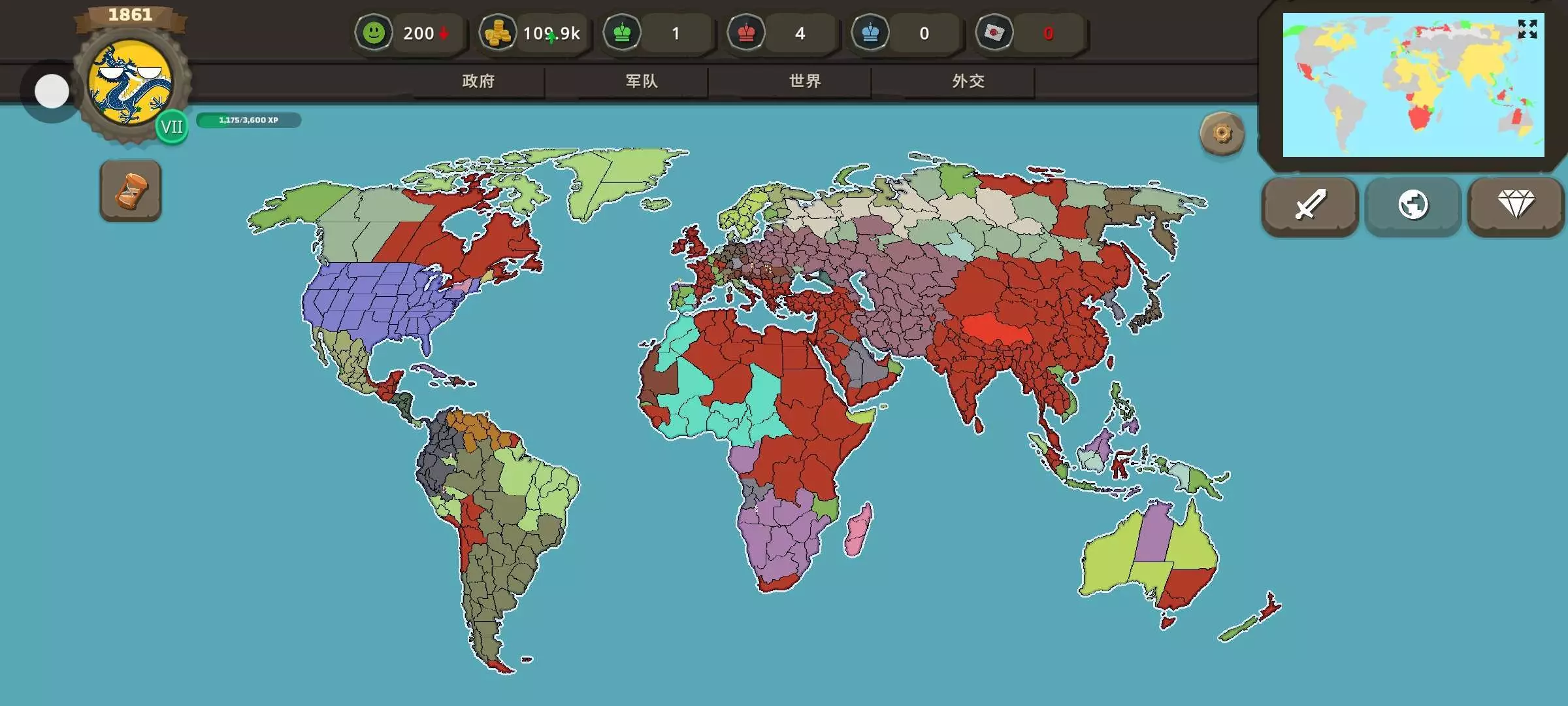Screen dimensions: 1568x706
Task: Click the gear settings icon
Action: click(x=1222, y=134)
